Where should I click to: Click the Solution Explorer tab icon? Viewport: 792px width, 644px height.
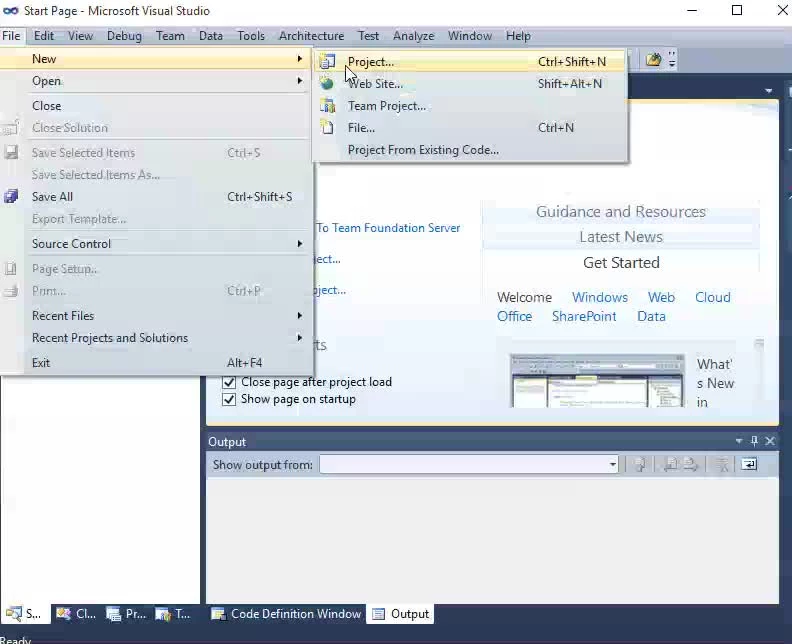coord(13,614)
